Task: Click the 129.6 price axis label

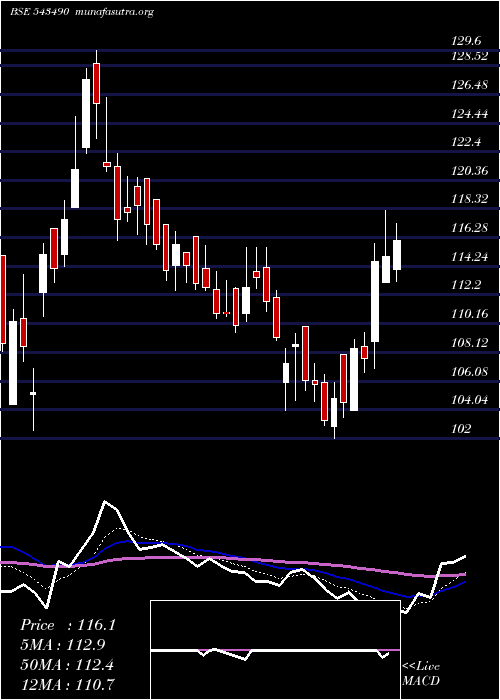Action: click(x=466, y=41)
